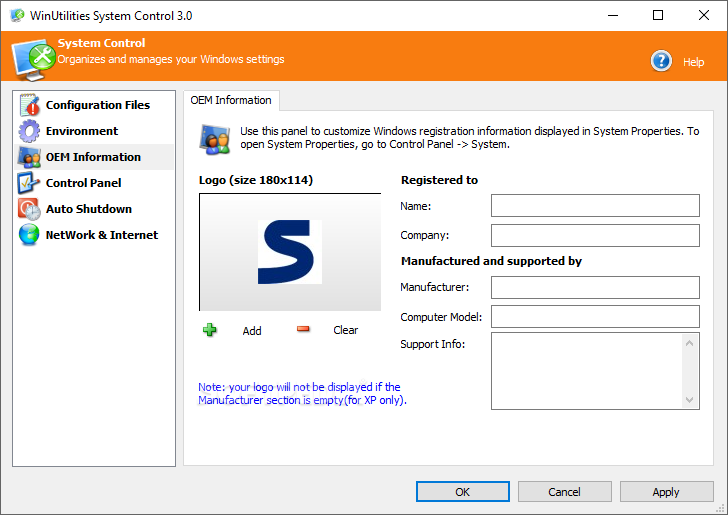Confirm with the OK button
The image size is (728, 515).
pos(462,492)
